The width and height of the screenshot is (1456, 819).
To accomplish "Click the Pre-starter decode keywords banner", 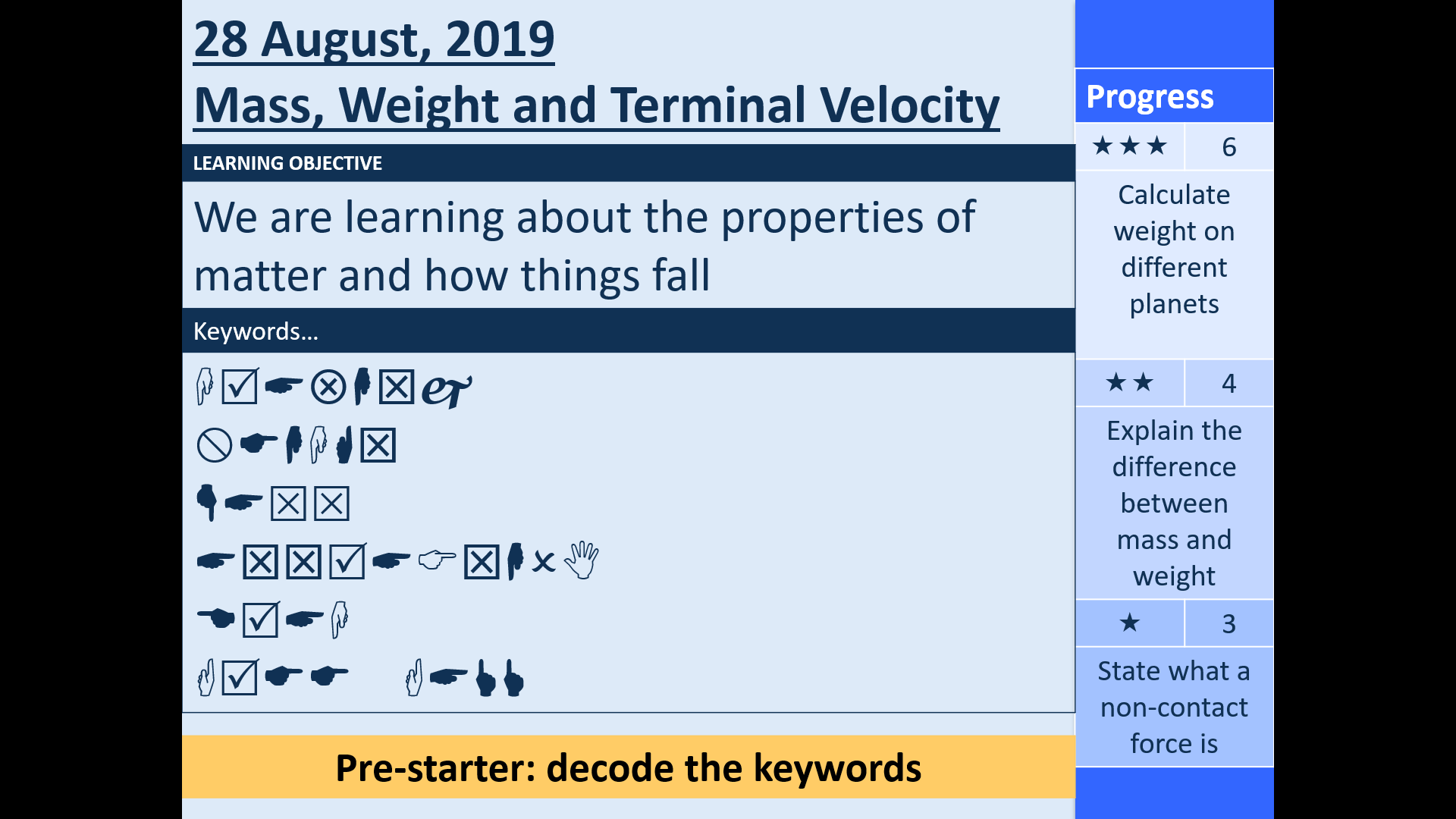I will pos(628,768).
